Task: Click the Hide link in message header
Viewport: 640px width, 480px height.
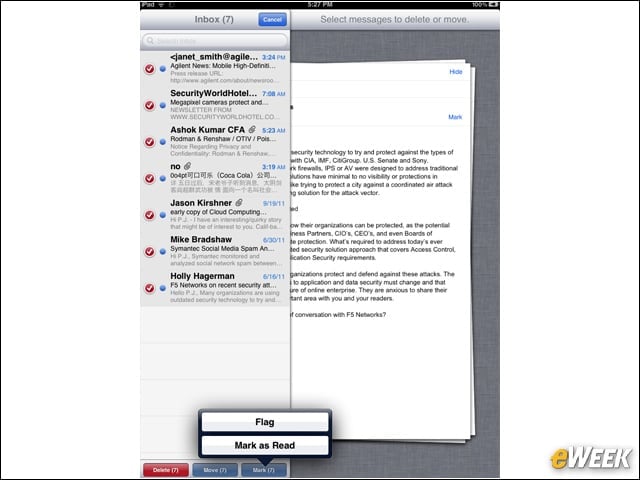Action: 456,72
